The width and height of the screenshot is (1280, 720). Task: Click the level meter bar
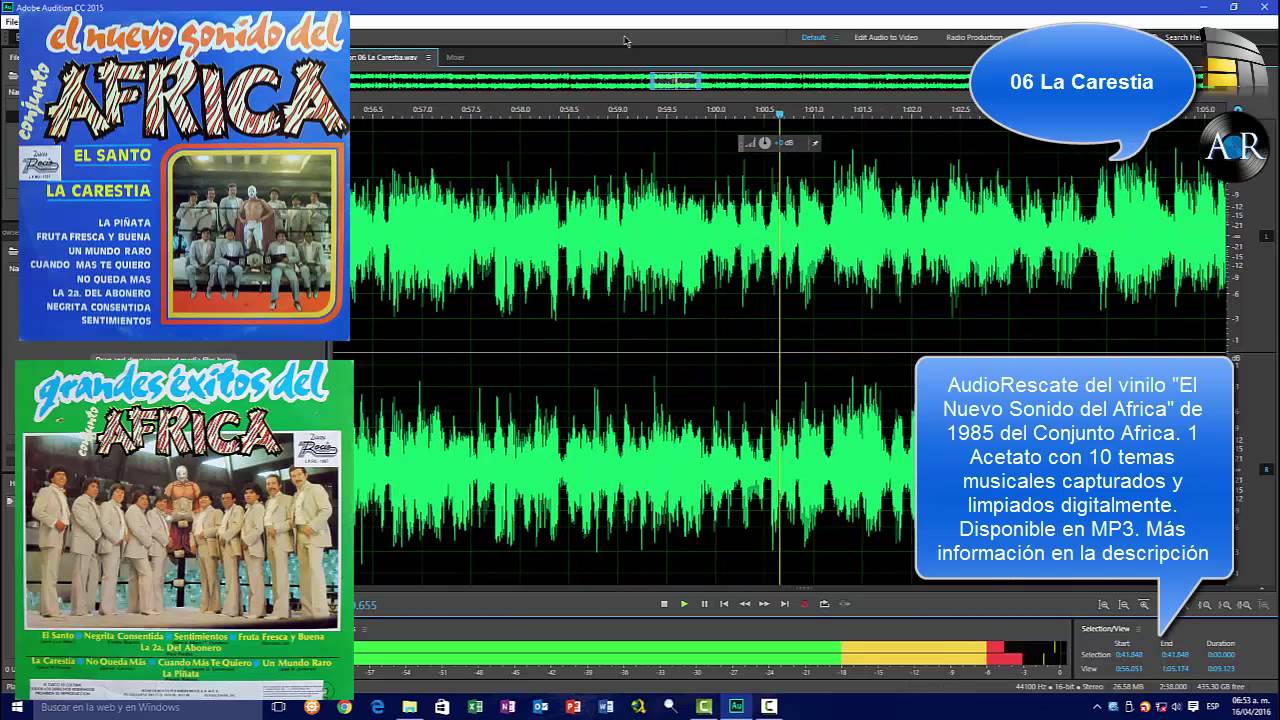click(x=710, y=653)
